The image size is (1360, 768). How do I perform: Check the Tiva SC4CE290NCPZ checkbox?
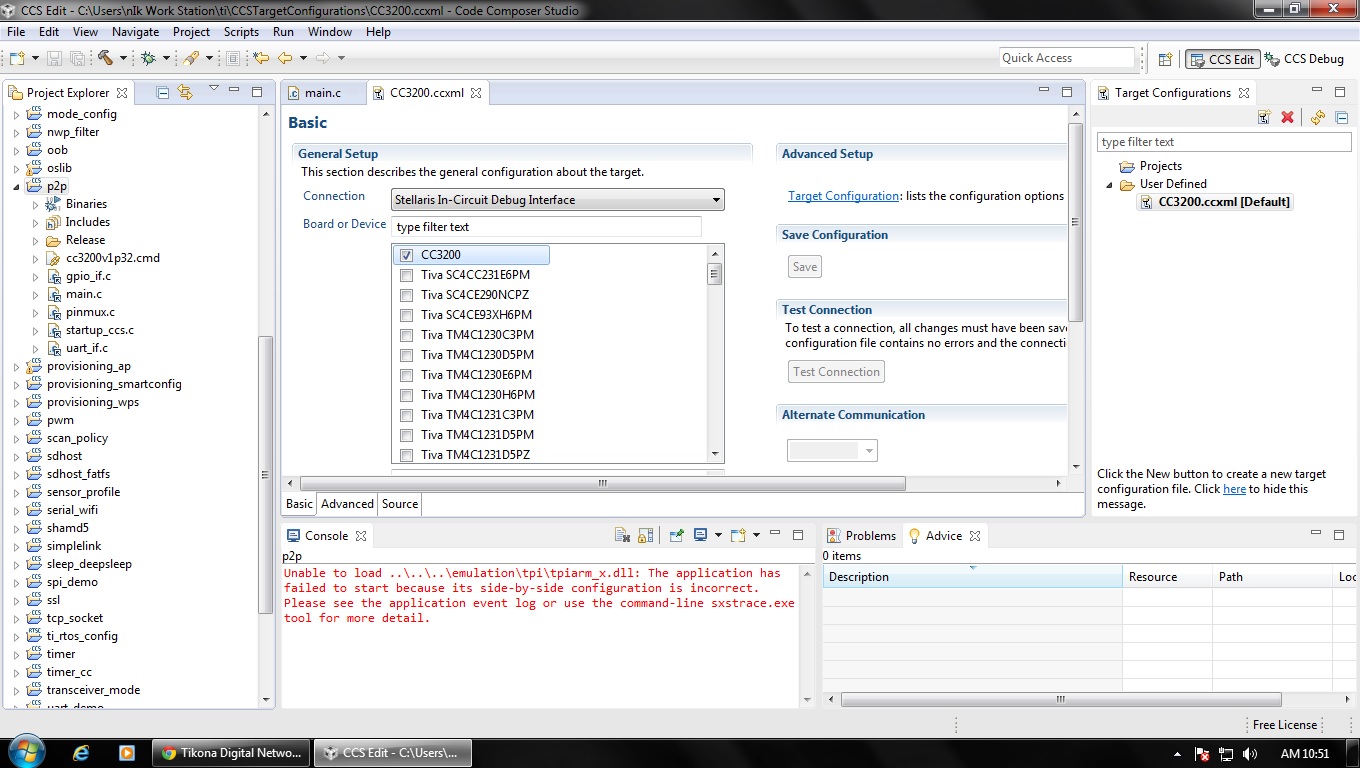pos(406,295)
